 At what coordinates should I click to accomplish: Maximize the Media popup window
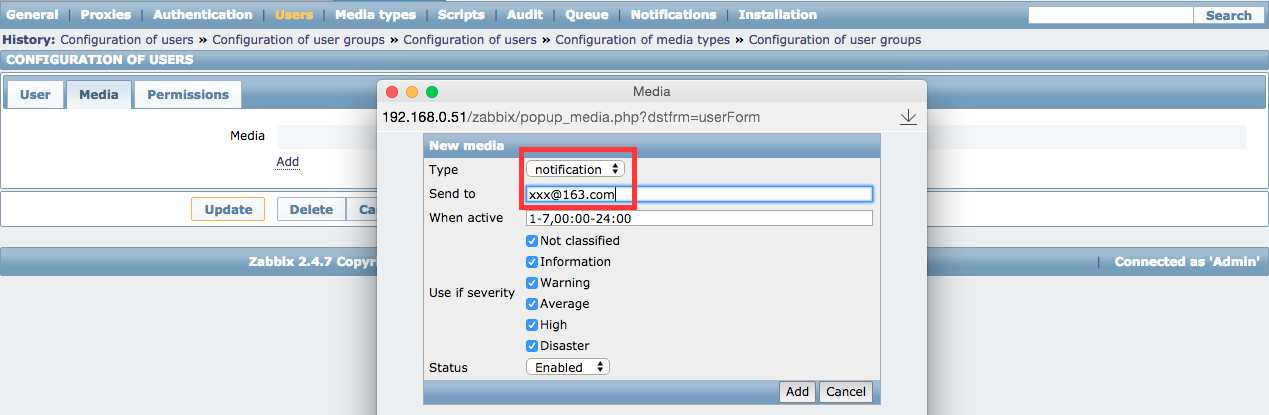point(432,92)
